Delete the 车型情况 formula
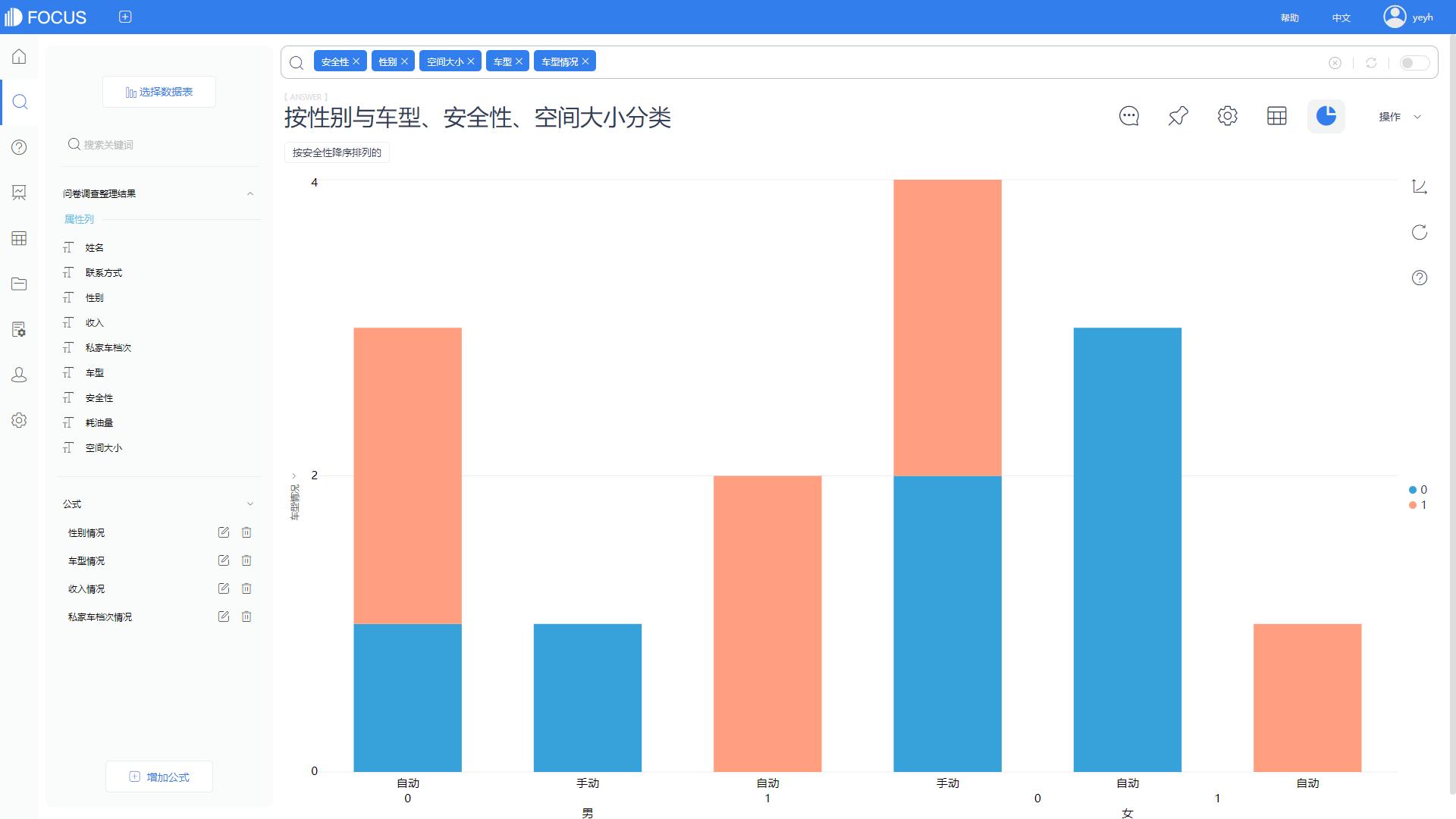The image size is (1456, 819). coord(246,560)
